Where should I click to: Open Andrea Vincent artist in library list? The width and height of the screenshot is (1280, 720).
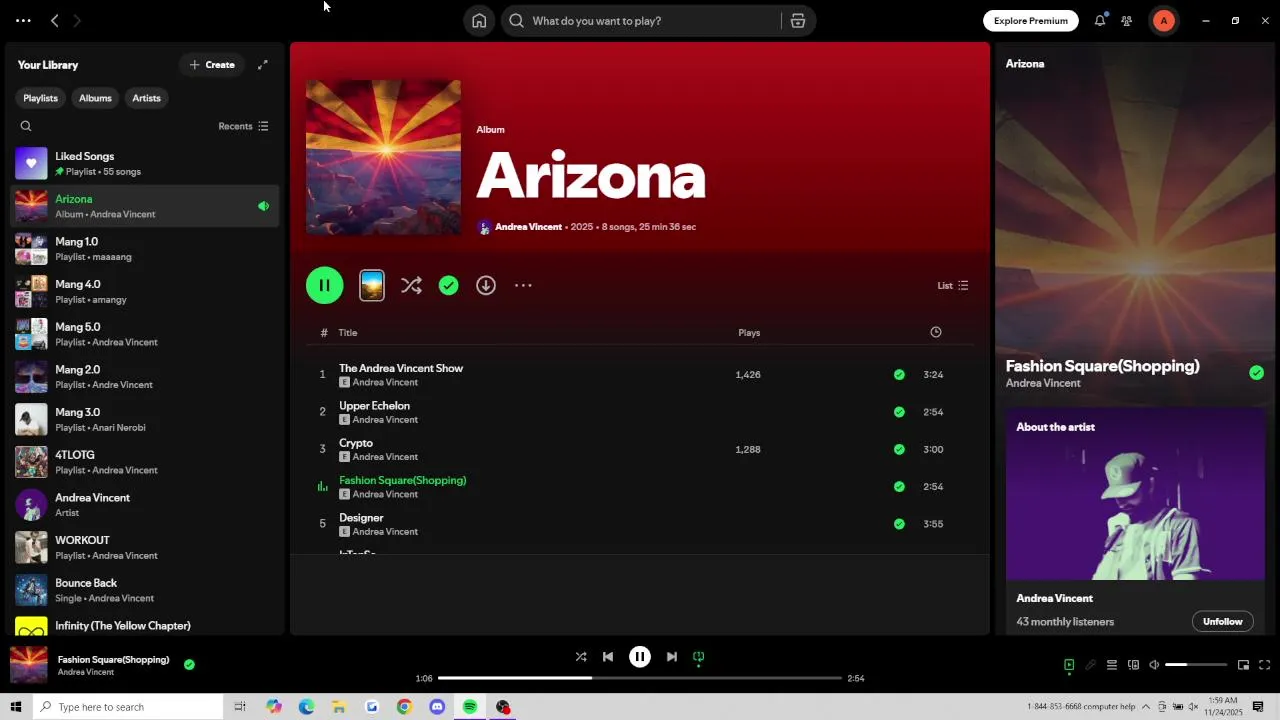click(145, 505)
